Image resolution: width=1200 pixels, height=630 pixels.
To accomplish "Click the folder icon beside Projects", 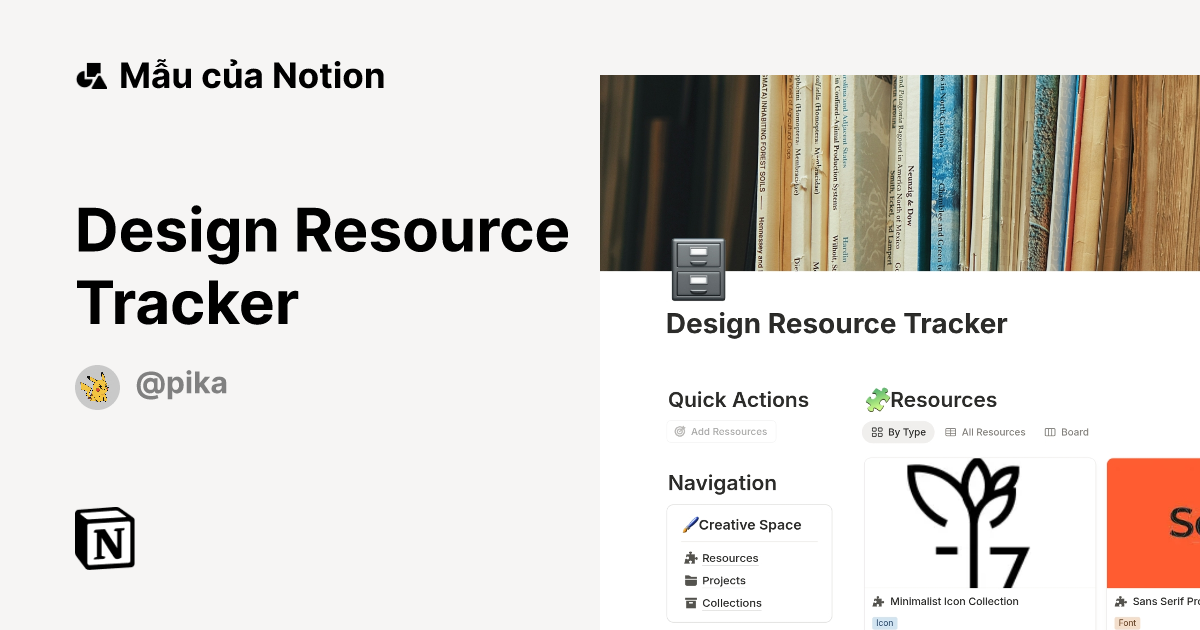I will point(690,580).
